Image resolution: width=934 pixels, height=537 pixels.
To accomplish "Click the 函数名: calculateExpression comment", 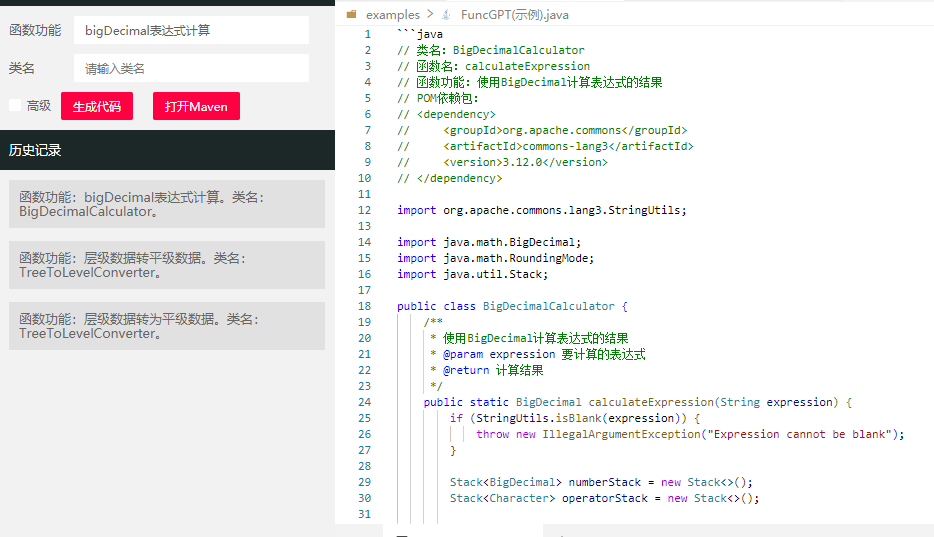I will click(x=494, y=66).
